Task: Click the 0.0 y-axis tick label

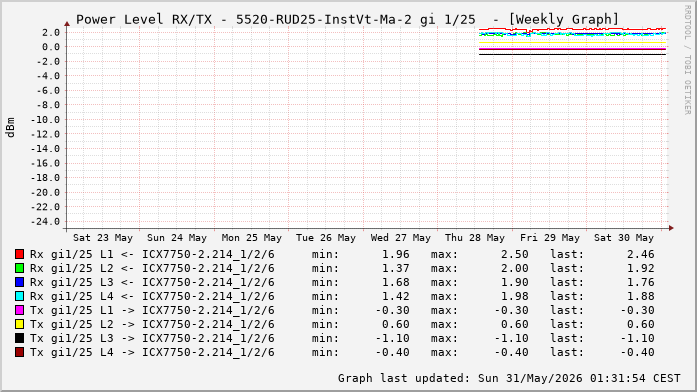Action: [x=51, y=47]
